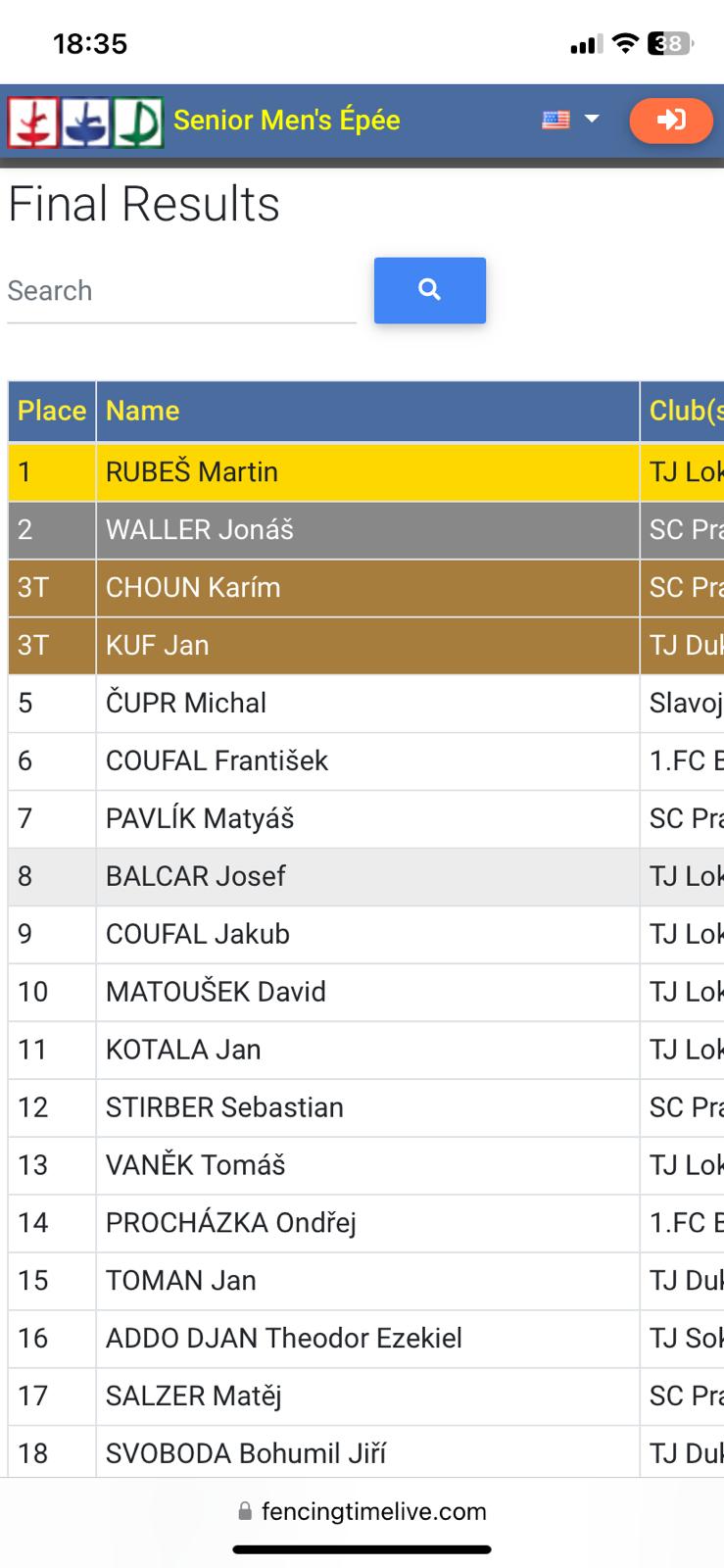Tap the CHOUN Karím bronze row
The height and width of the screenshot is (1568, 724).
tap(365, 588)
